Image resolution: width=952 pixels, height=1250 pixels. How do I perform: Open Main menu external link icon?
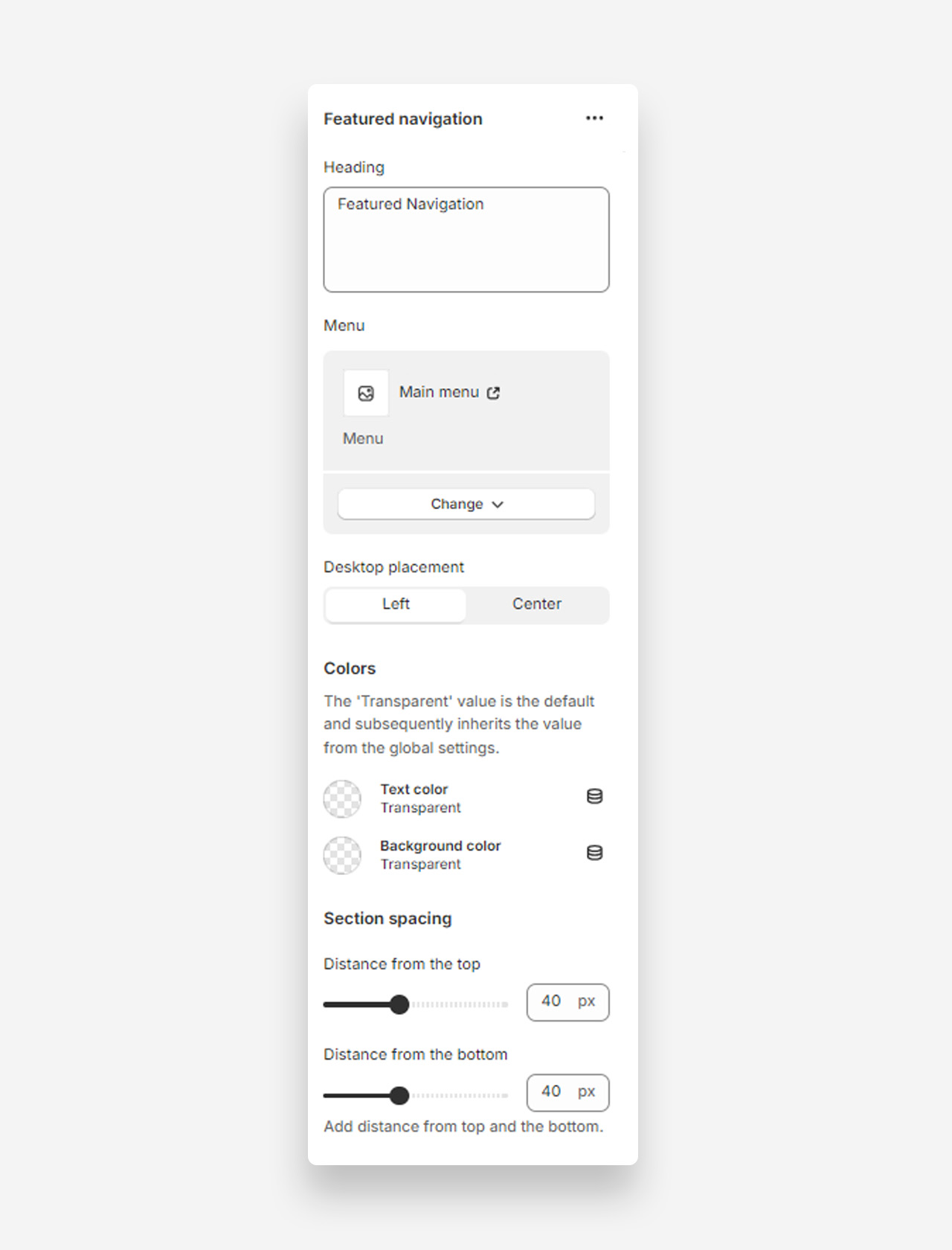(x=493, y=393)
